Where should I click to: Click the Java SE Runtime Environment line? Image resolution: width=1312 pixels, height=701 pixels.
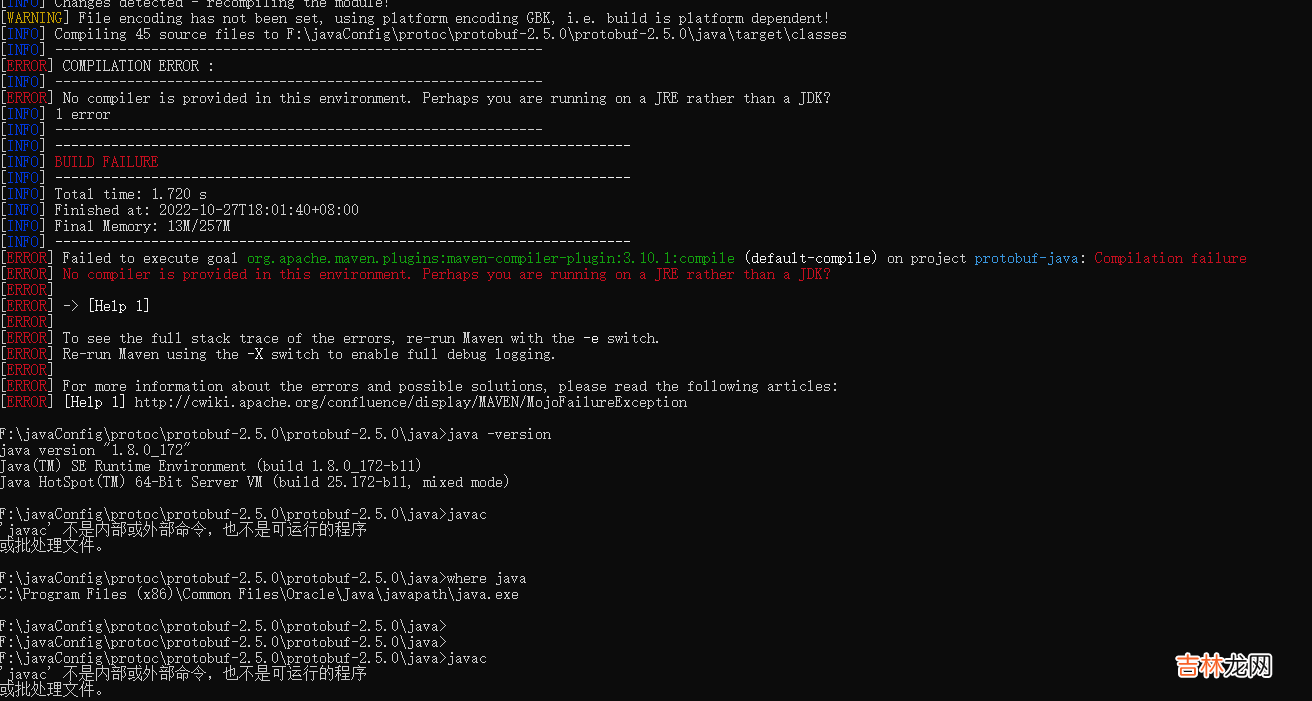210,466
